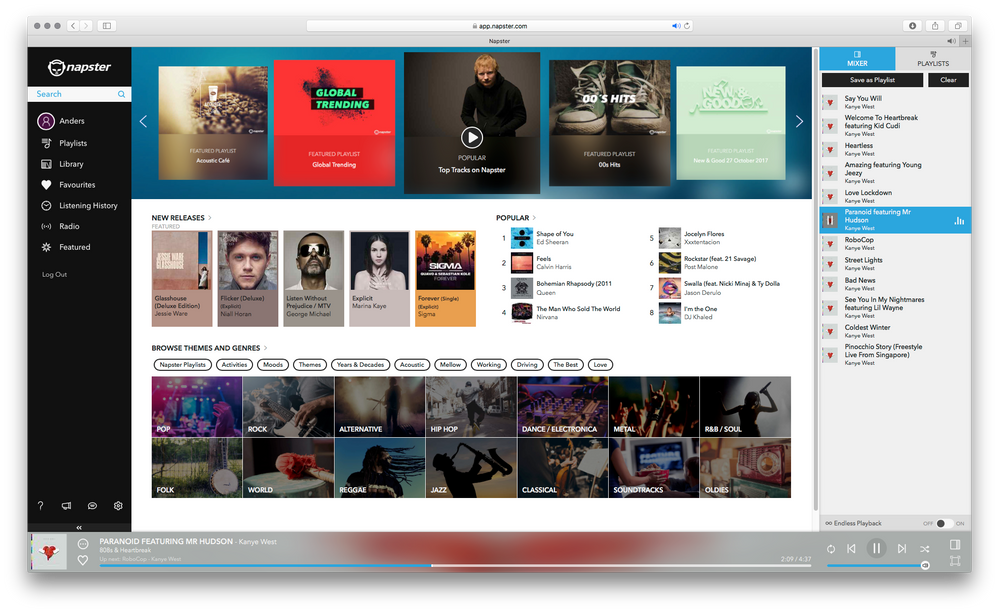Mute the tab audio in address bar
The height and width of the screenshot is (613, 1000).
[x=676, y=26]
